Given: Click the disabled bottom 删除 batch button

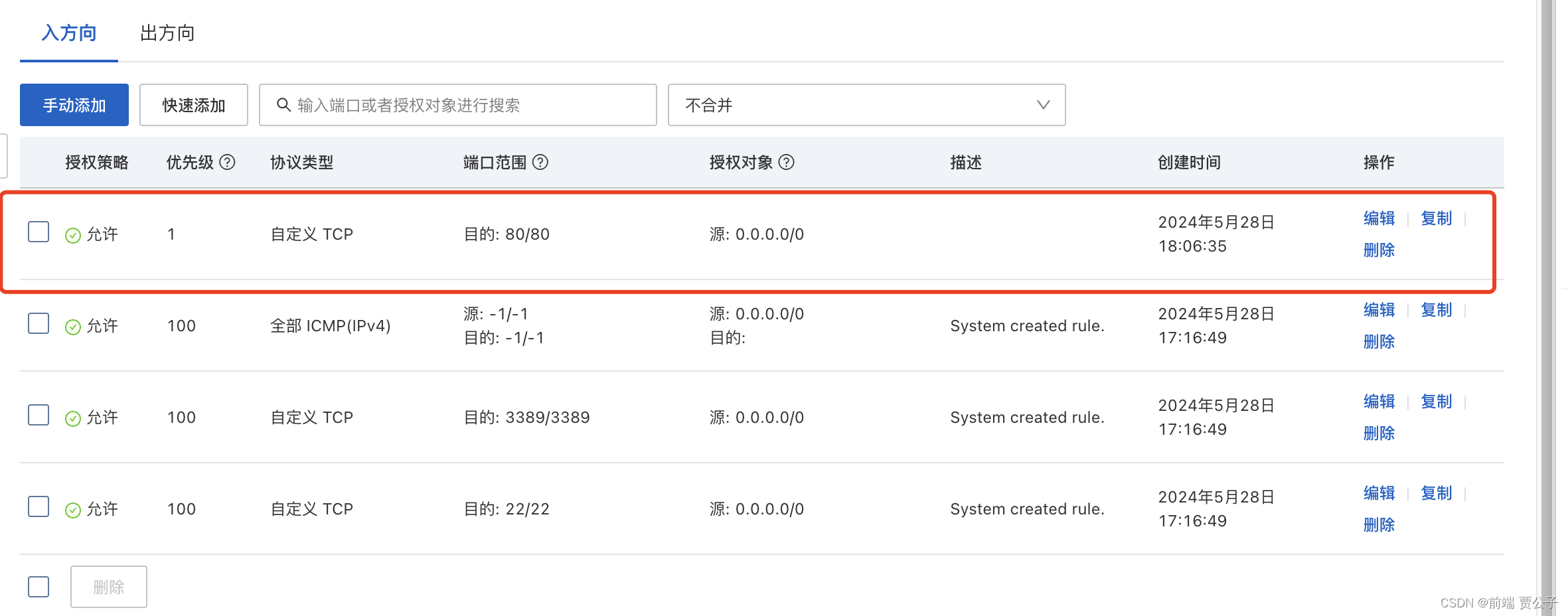Looking at the screenshot, I should (109, 586).
